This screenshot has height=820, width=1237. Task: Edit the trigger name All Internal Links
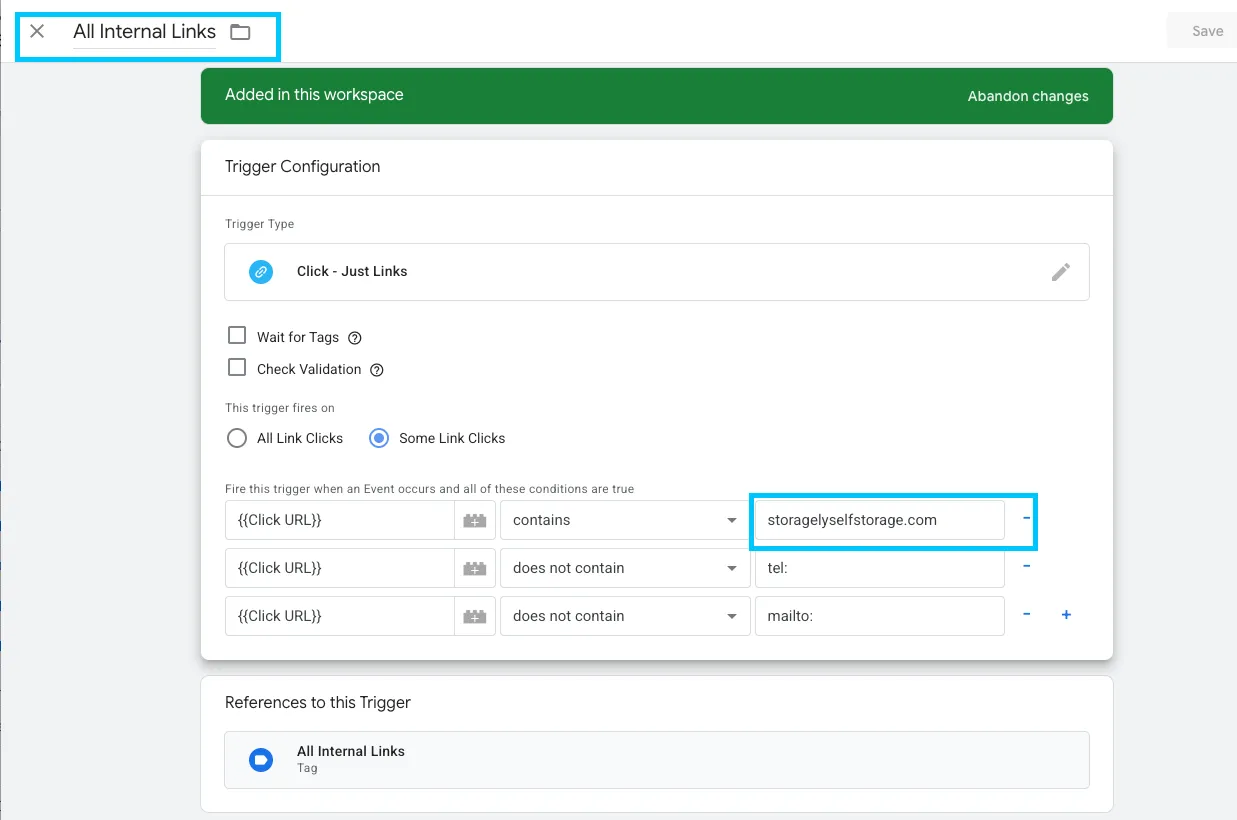click(x=144, y=32)
